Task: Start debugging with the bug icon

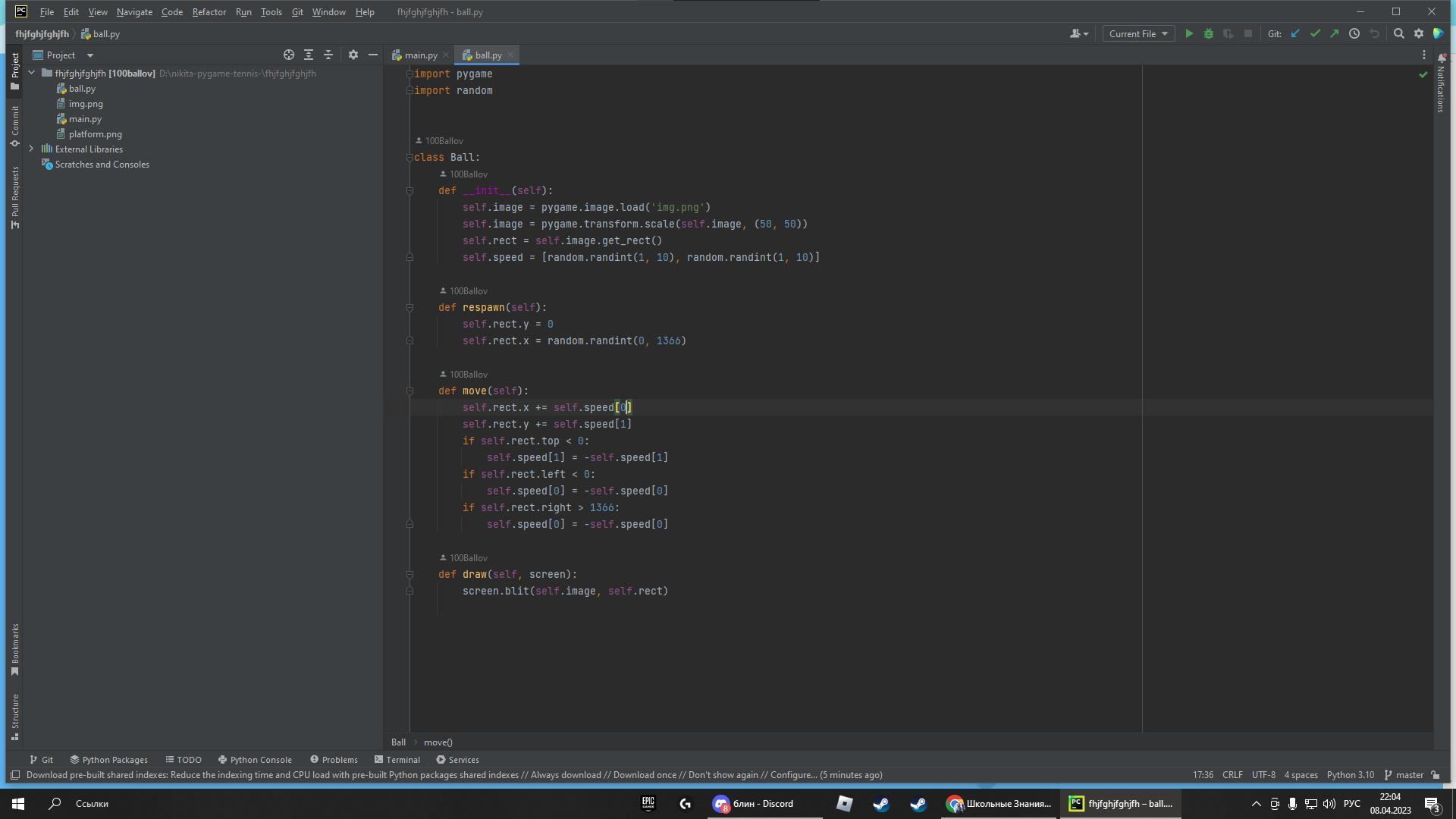Action: point(1209,33)
